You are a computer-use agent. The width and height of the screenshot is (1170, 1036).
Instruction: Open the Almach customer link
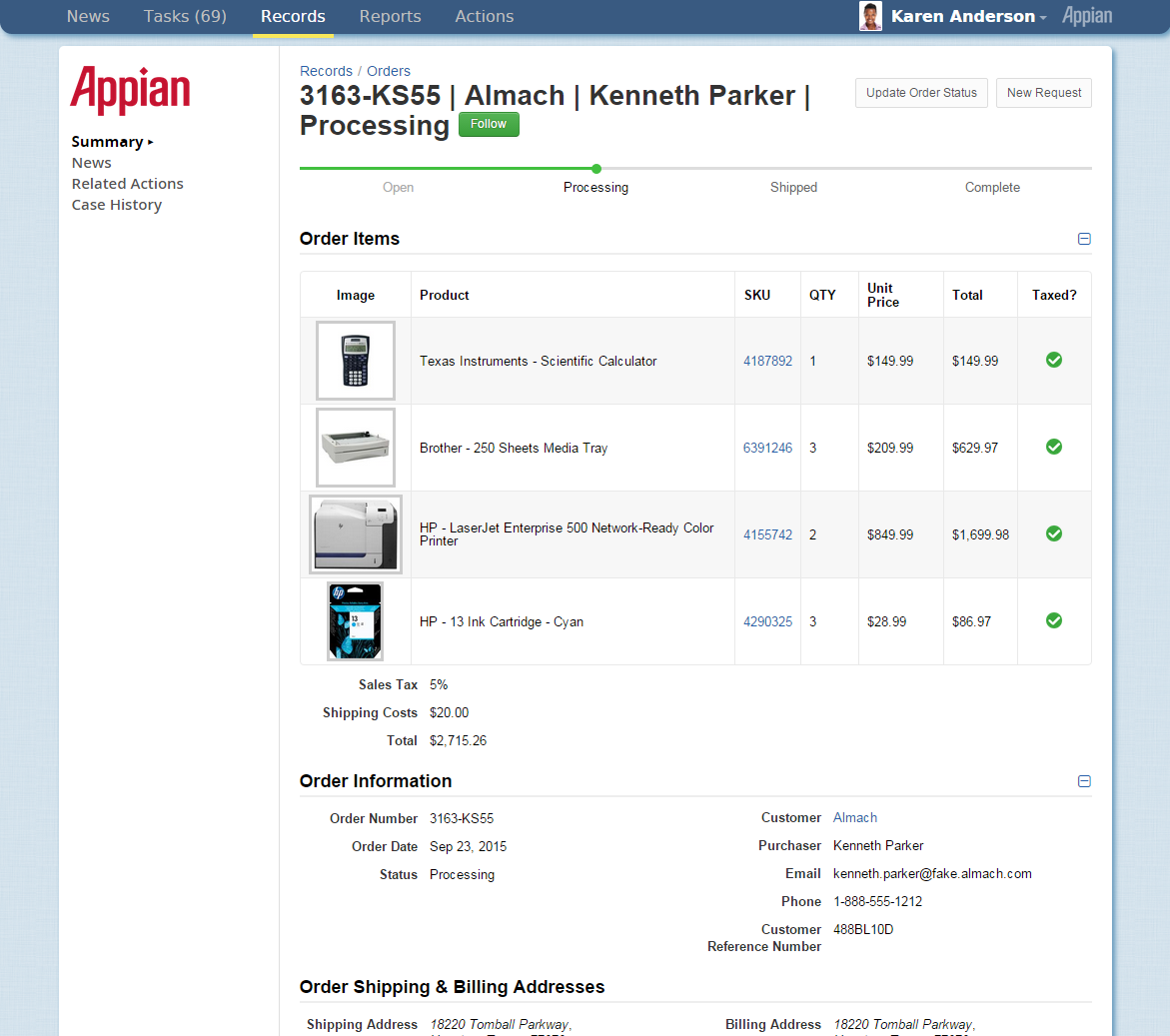[855, 817]
